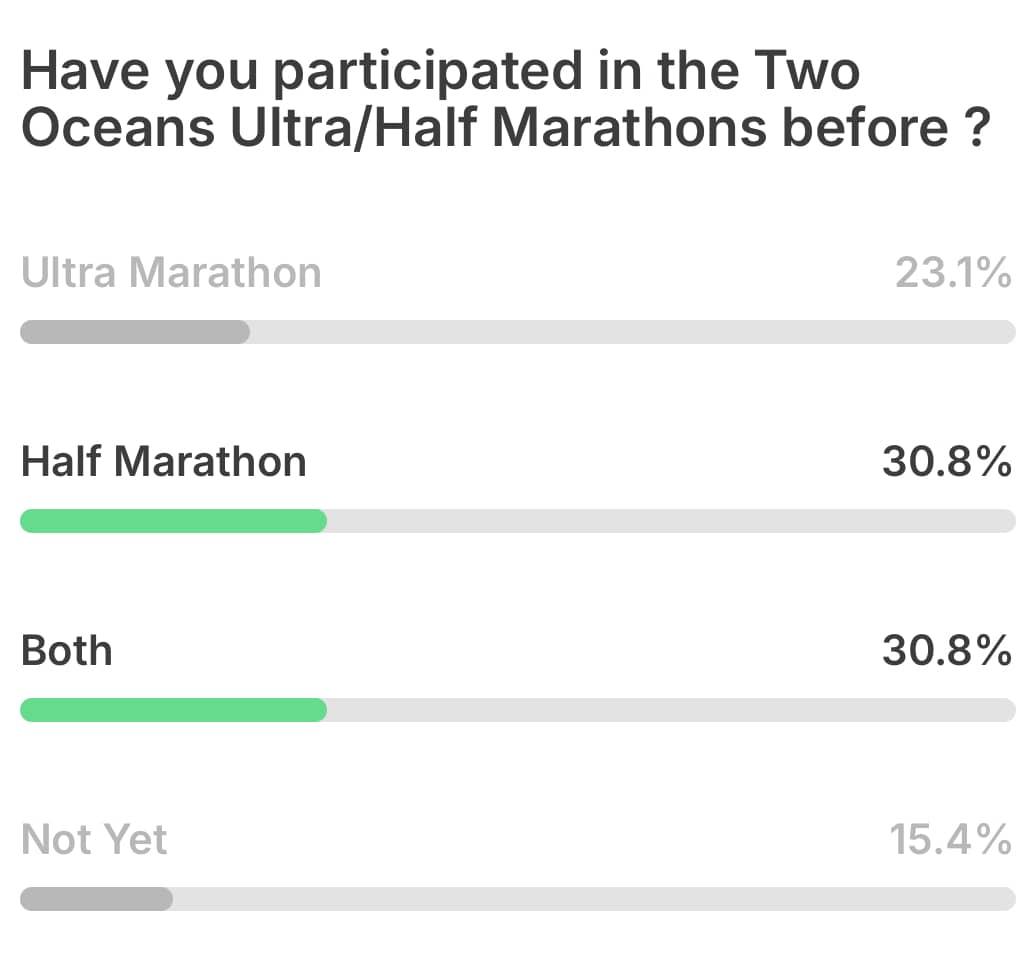The height and width of the screenshot is (972, 1024).
Task: Click gray filled part of Ultra Marathon bar
Action: (135, 332)
